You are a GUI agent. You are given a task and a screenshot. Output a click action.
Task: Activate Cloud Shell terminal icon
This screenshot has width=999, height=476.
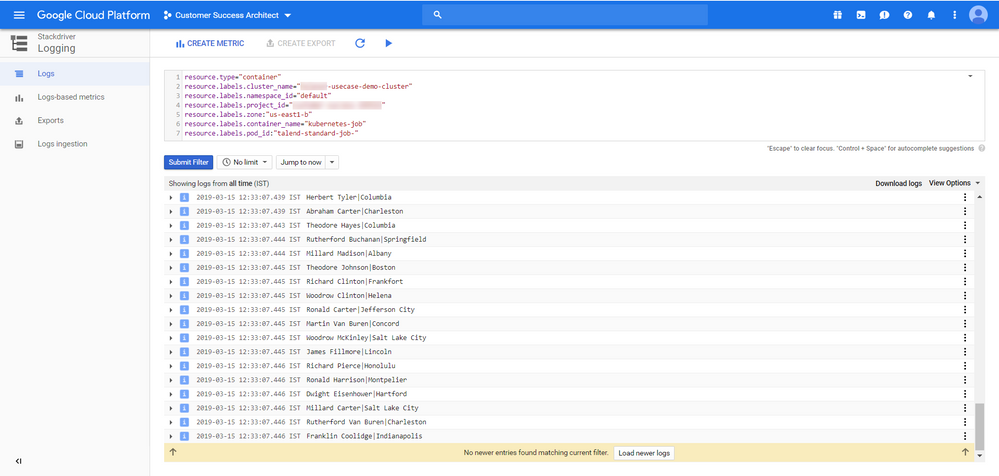coord(861,15)
